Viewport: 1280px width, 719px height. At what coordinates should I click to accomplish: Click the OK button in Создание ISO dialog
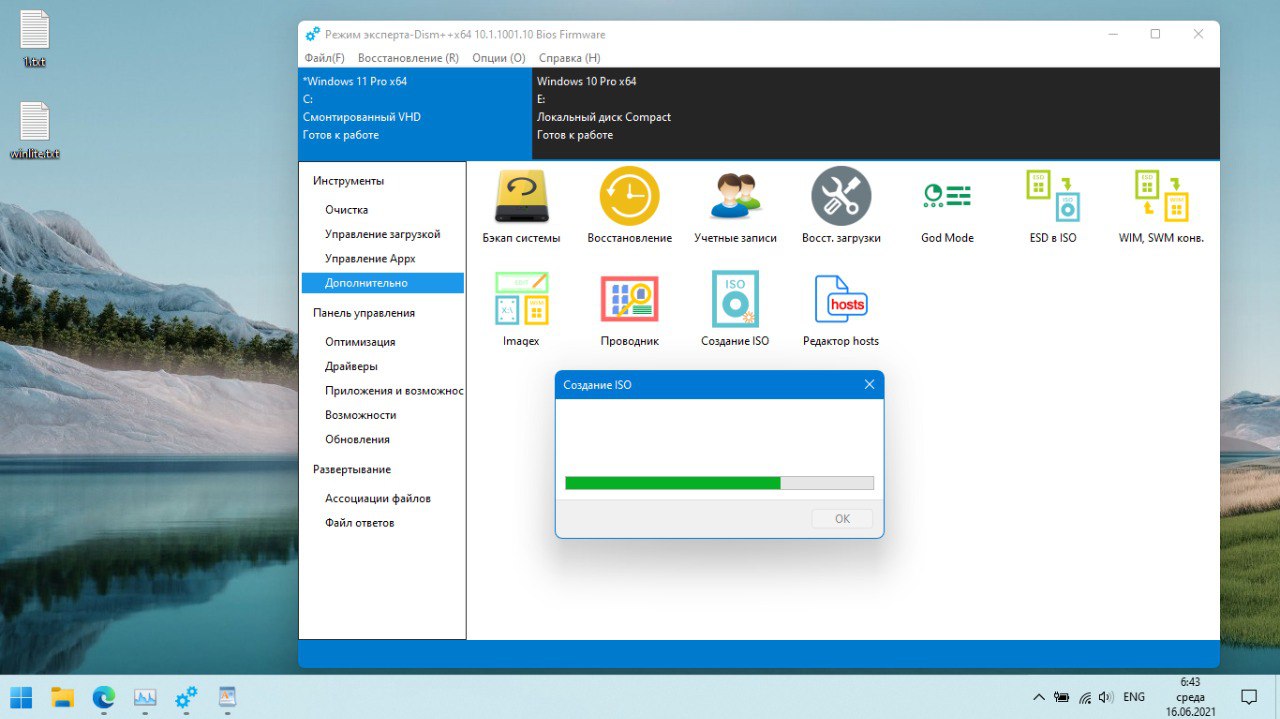(842, 519)
